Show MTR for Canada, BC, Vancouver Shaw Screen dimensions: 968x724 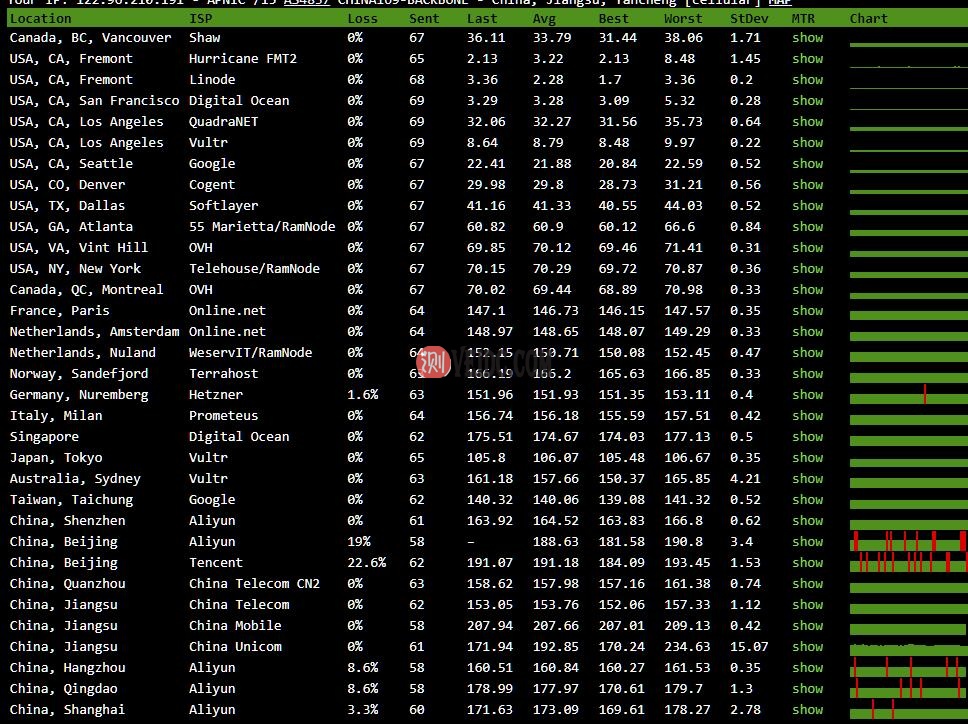coord(807,37)
